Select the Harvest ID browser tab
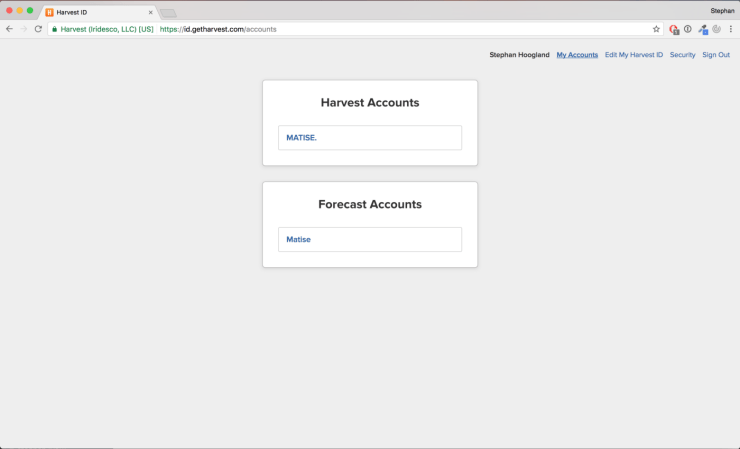This screenshot has height=449, width=740. tap(99, 12)
